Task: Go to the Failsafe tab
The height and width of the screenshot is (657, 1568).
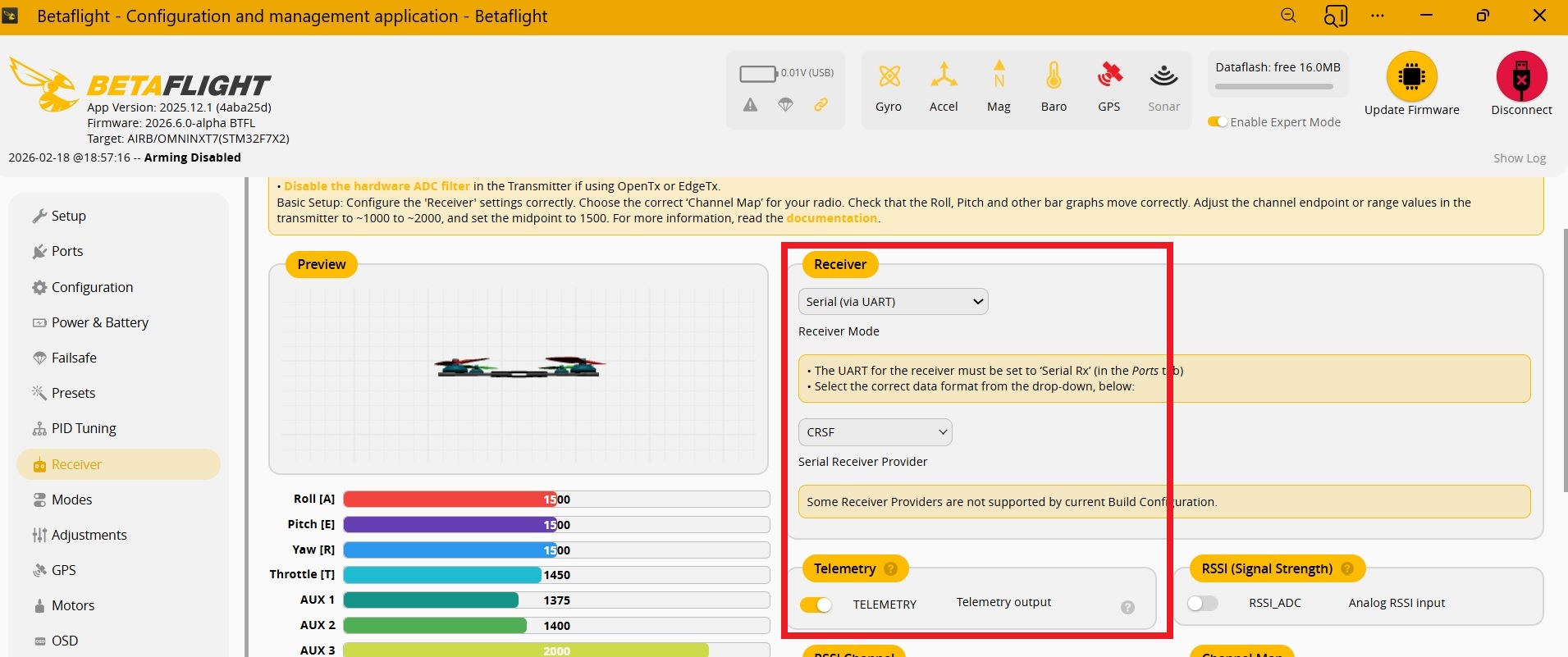Action: click(74, 358)
